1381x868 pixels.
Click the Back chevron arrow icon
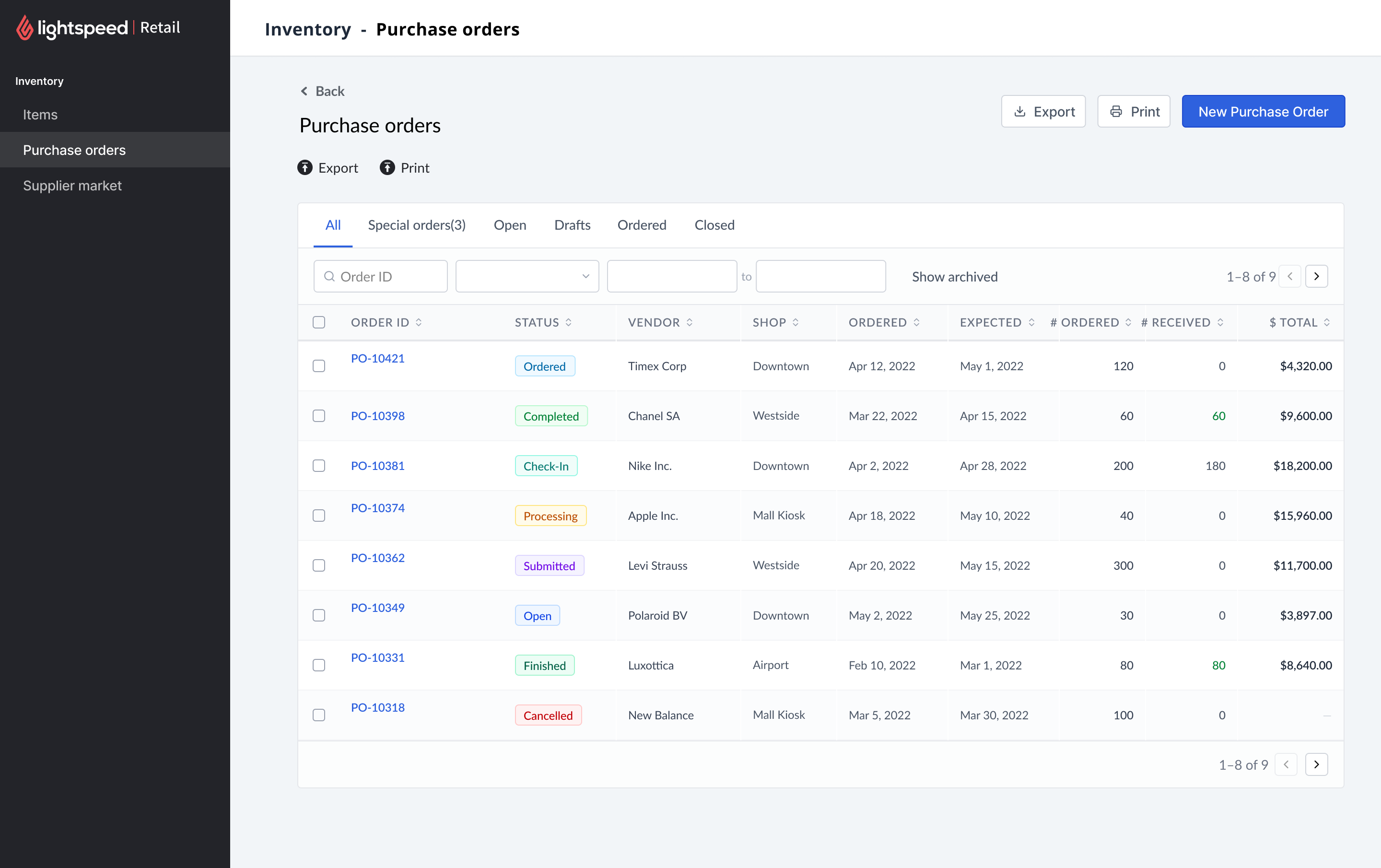tap(304, 91)
